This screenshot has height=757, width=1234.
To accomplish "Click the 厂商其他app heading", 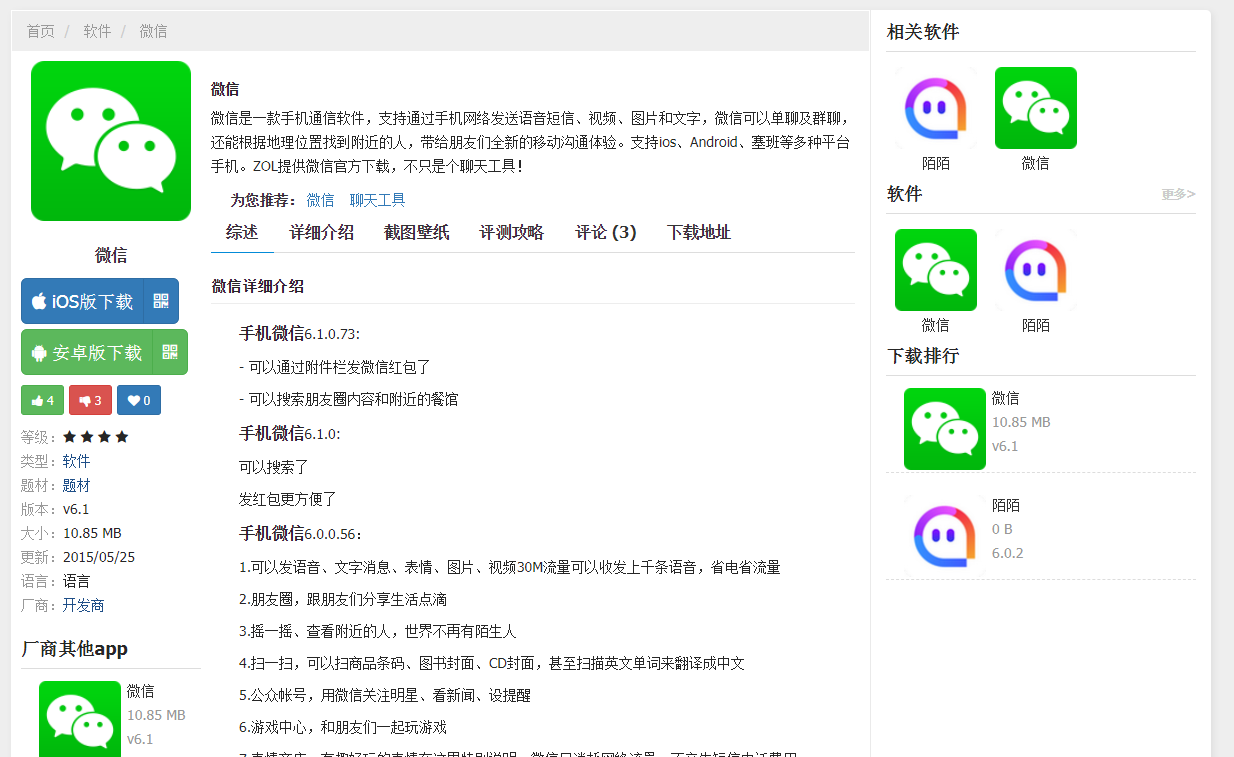I will (x=75, y=649).
